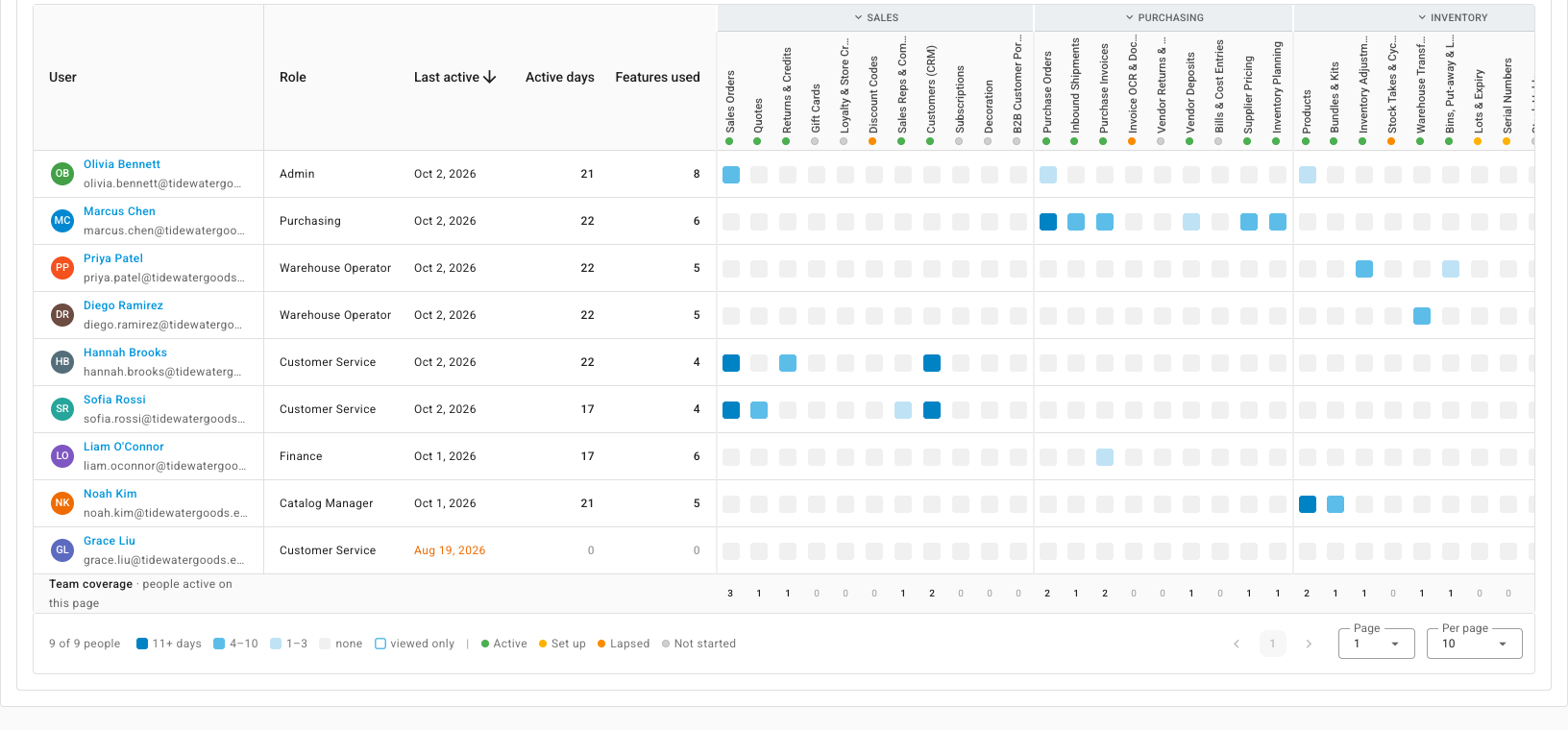
Task: Collapse the INVENTORY column group
Action: [1453, 17]
